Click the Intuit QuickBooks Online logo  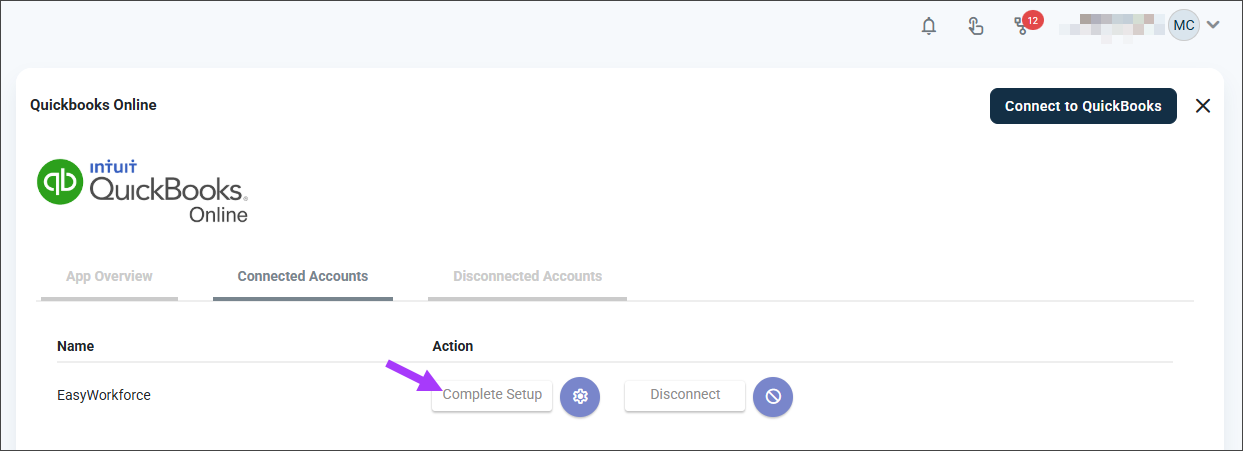tap(143, 189)
